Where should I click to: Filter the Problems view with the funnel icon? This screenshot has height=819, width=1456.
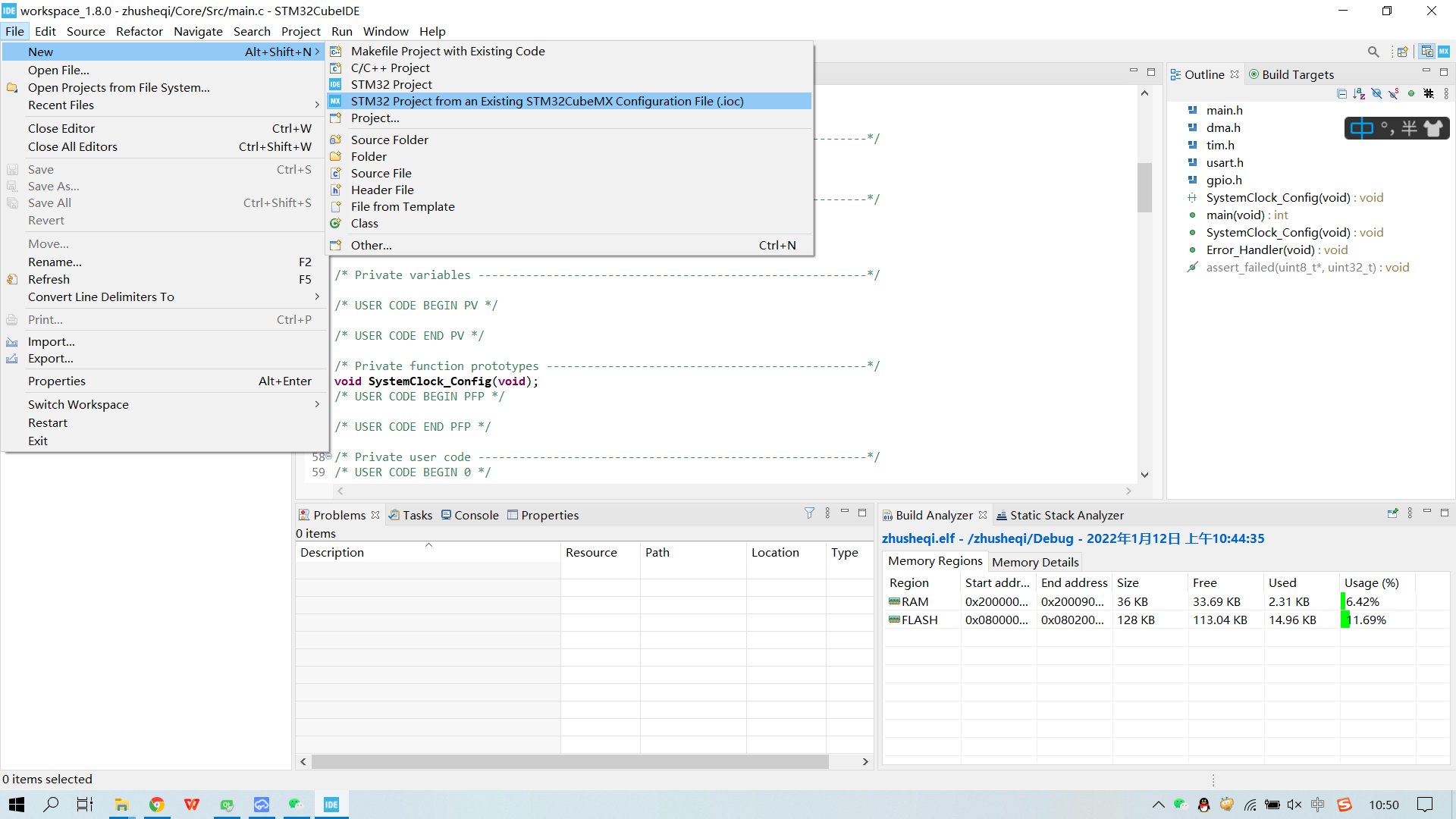(x=809, y=513)
